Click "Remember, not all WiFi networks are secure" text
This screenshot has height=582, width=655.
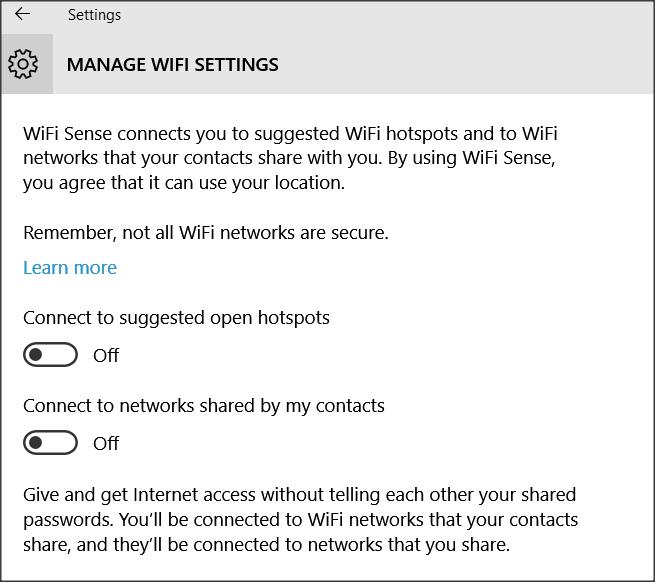[x=205, y=233]
